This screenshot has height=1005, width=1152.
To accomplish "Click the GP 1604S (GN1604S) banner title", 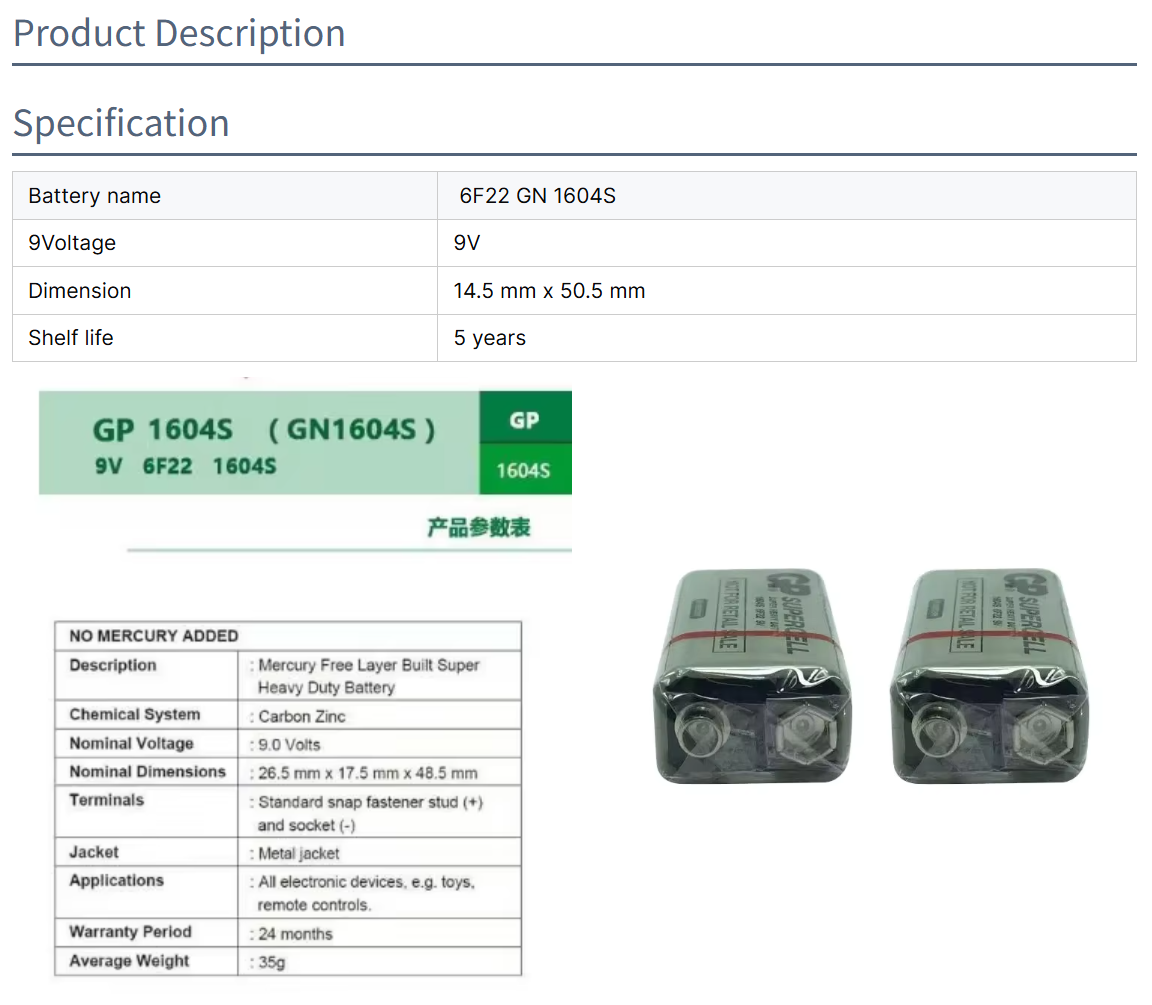I will tap(264, 430).
